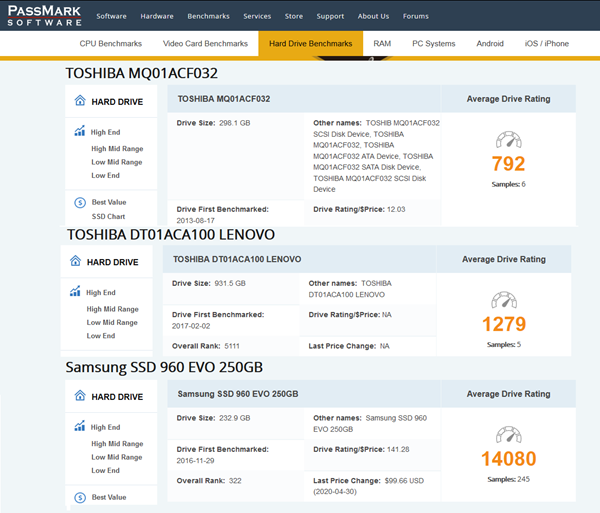This screenshot has width=600, height=513.
Task: Open the Benchmarks menu in the top navigation
Action: 208,16
